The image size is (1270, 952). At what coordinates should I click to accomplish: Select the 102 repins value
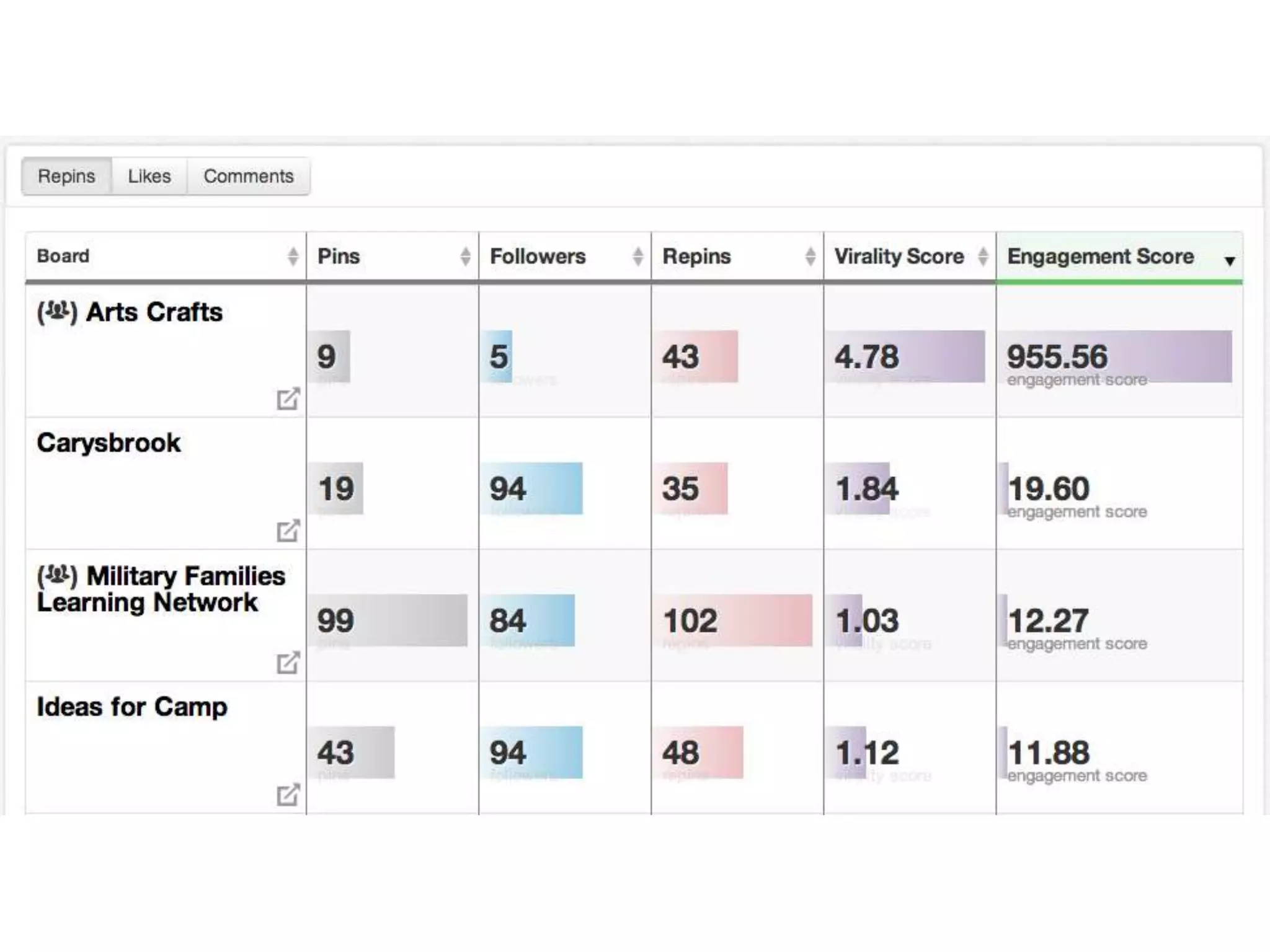[690, 620]
